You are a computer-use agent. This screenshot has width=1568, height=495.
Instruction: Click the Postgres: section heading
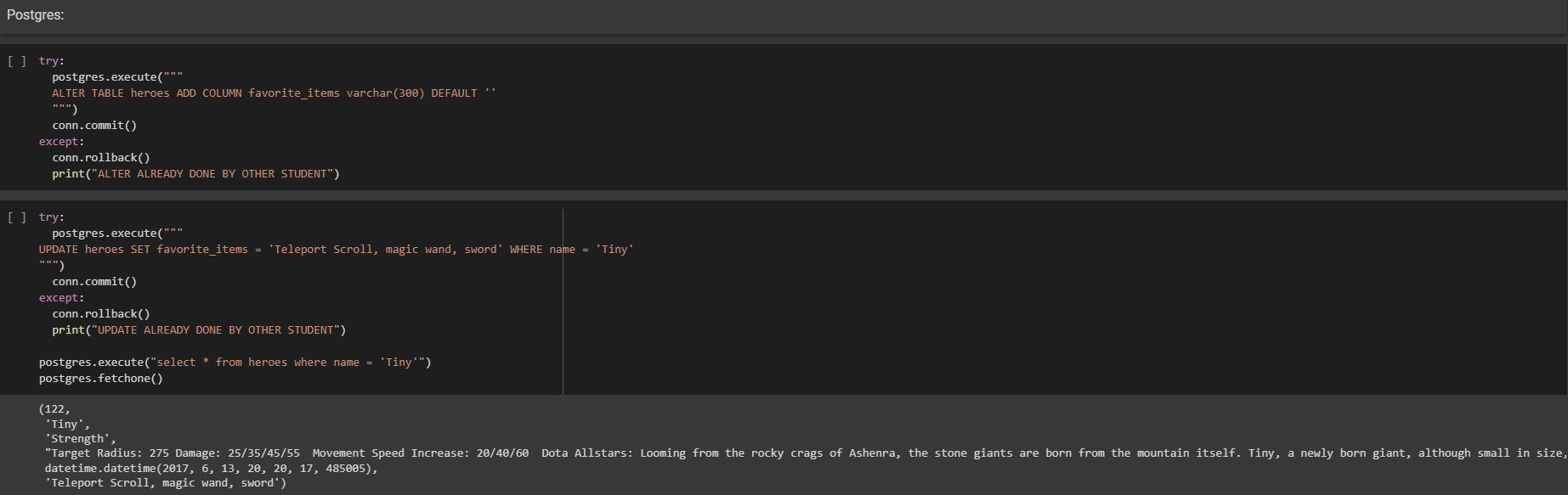(x=36, y=15)
